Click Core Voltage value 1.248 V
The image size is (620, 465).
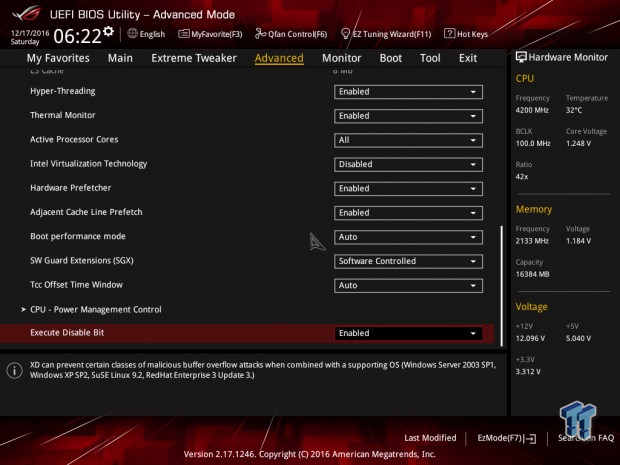click(x=578, y=143)
